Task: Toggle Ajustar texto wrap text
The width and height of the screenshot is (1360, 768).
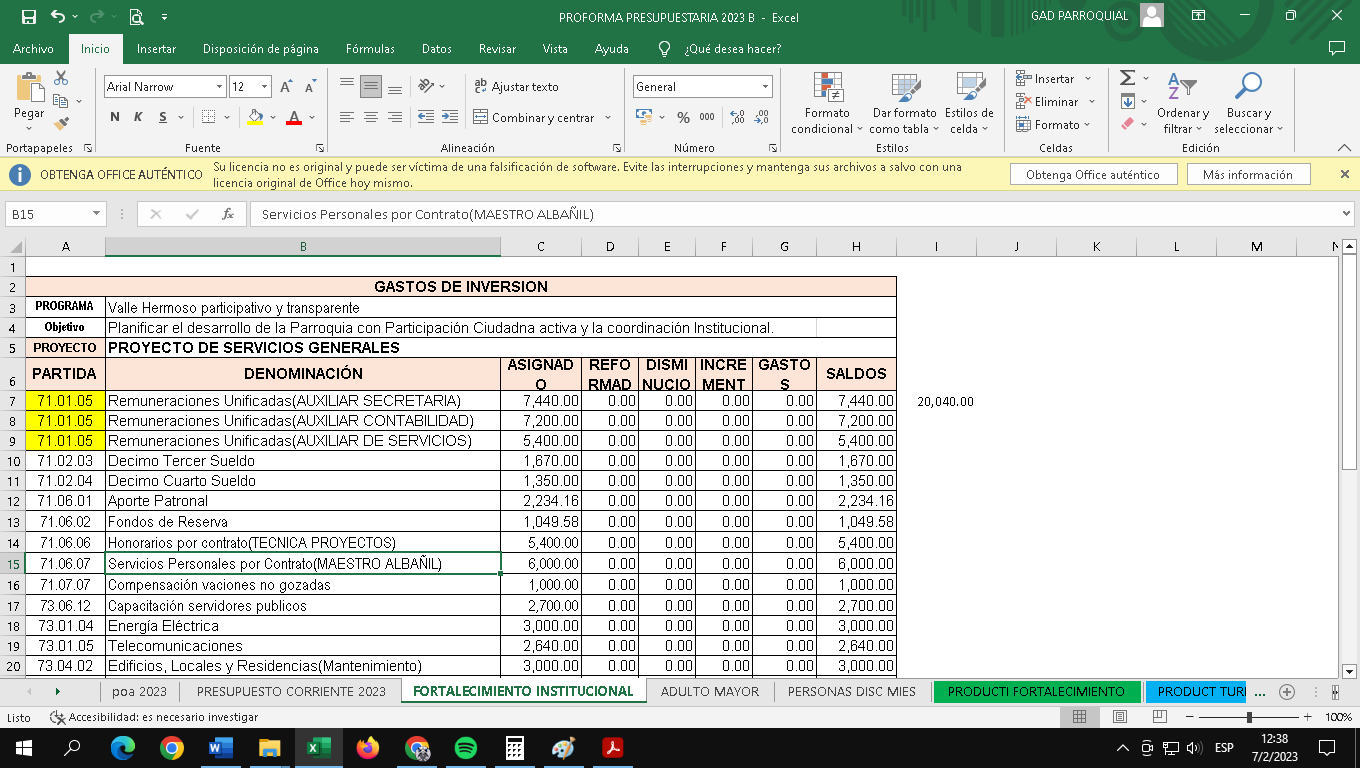Action: pyautogui.click(x=516, y=87)
